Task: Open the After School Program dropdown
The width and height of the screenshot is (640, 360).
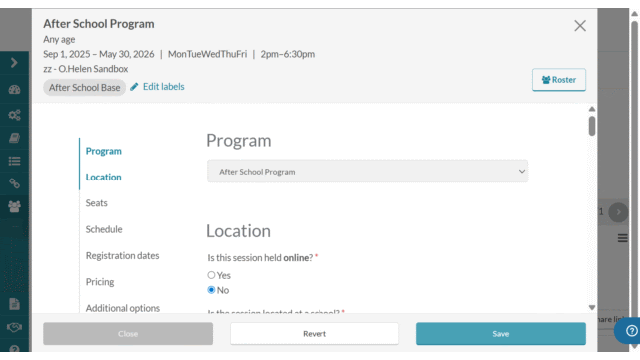Action: 367,171
